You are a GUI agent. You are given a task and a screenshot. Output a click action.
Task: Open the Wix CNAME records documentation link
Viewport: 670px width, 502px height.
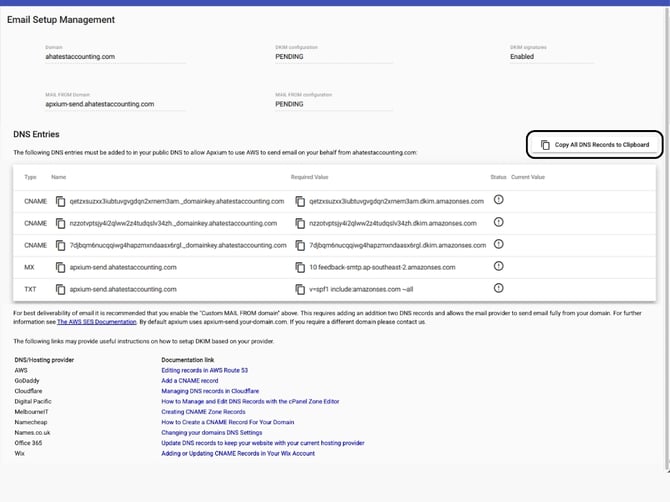pos(238,453)
